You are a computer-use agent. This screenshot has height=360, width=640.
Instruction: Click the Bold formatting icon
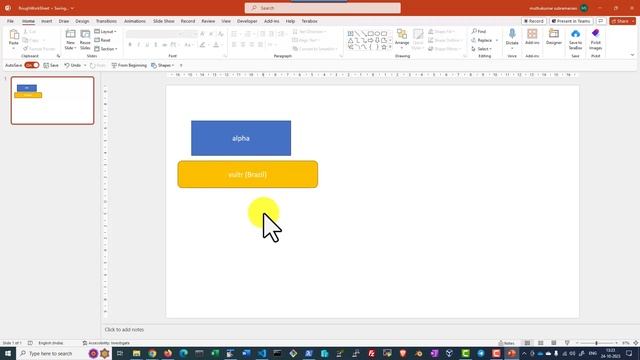click(x=130, y=45)
